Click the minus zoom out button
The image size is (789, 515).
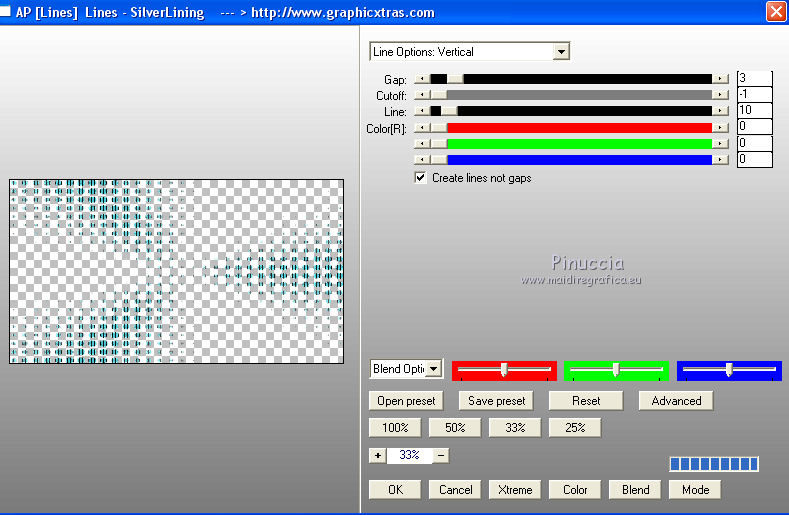(441, 456)
